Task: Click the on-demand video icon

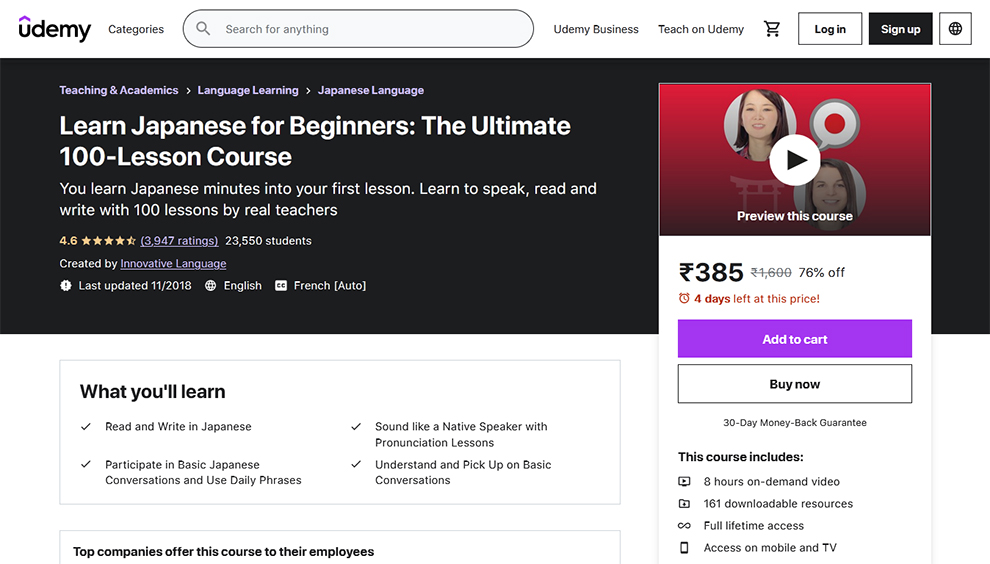Action: tap(684, 481)
